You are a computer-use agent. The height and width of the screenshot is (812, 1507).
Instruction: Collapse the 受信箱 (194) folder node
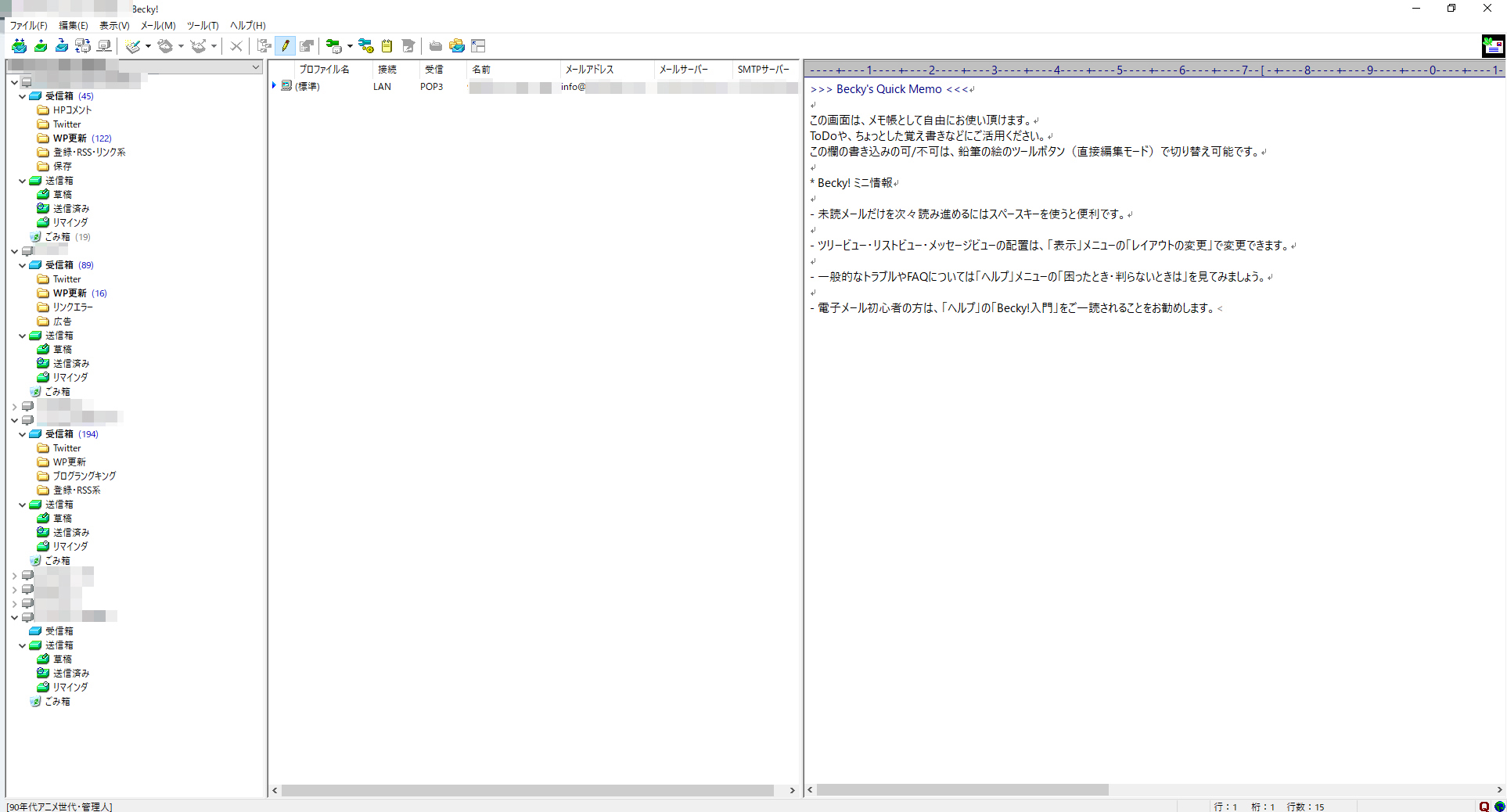22,434
